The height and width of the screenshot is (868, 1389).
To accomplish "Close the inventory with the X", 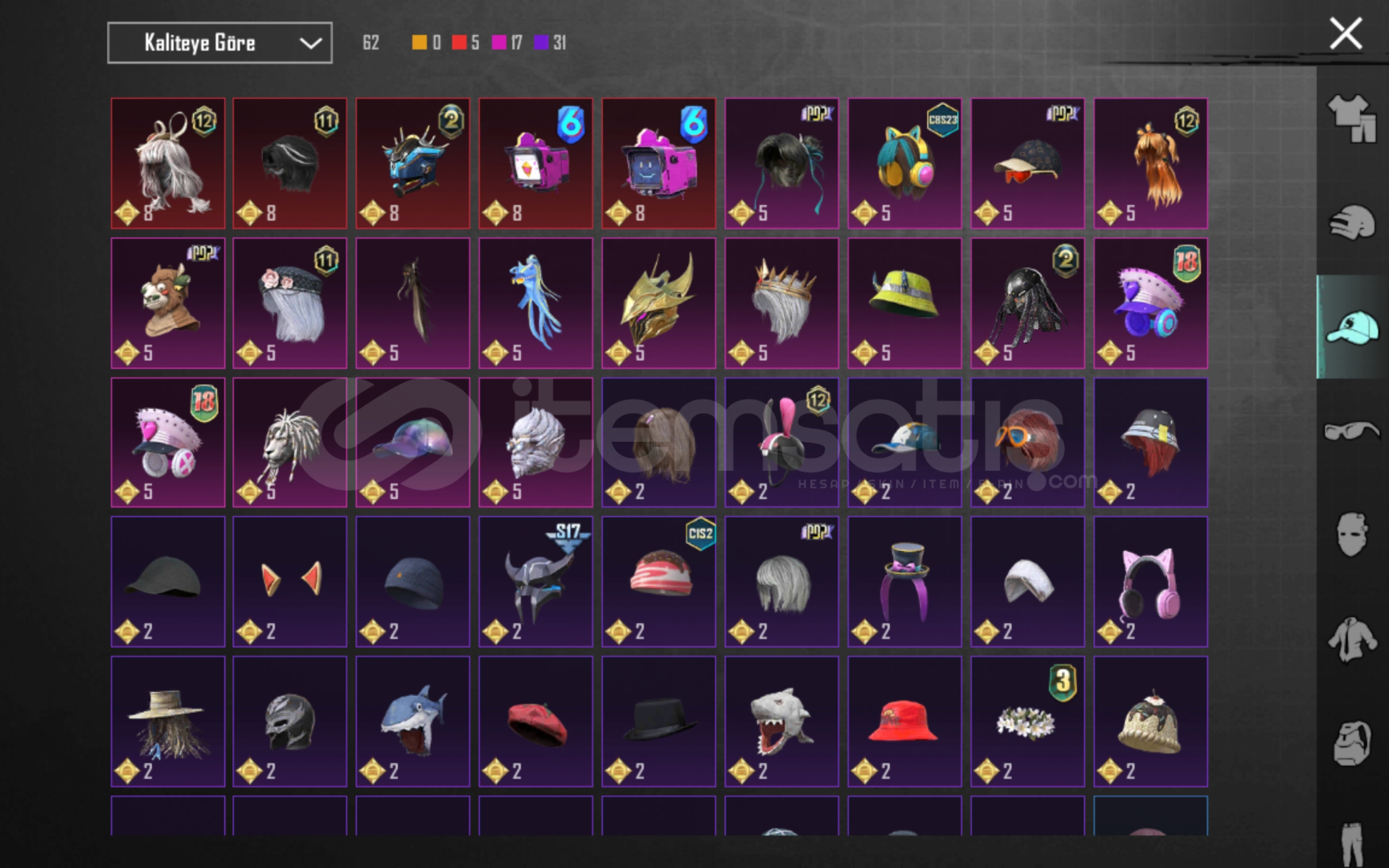I will click(x=1345, y=34).
